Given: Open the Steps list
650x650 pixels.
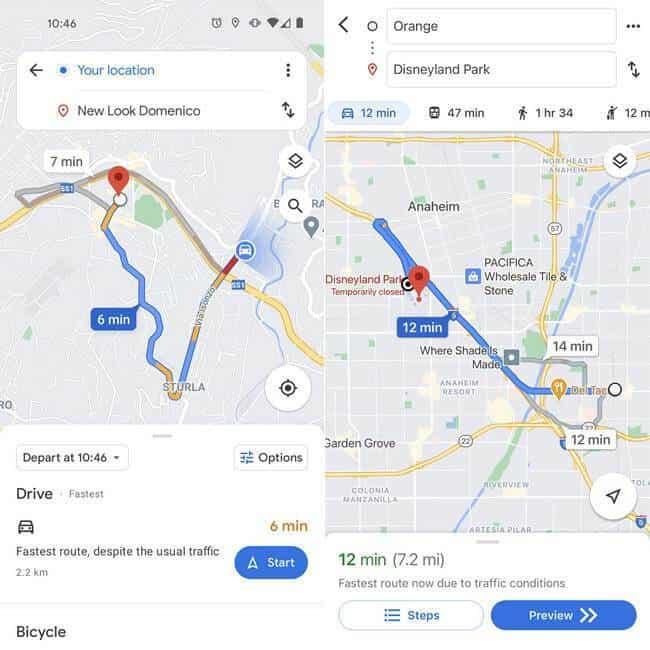Looking at the screenshot, I should tap(411, 615).
